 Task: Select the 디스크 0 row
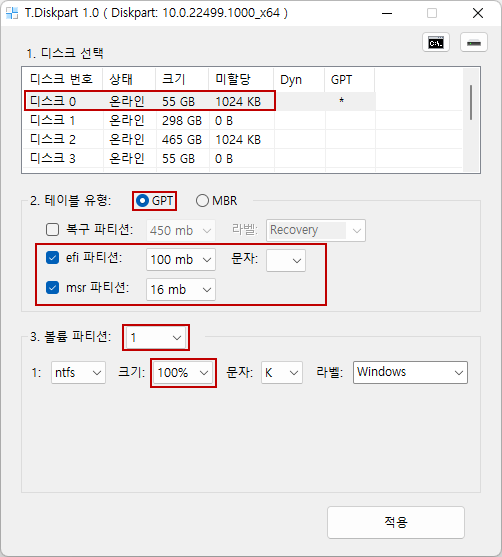[x=199, y=101]
